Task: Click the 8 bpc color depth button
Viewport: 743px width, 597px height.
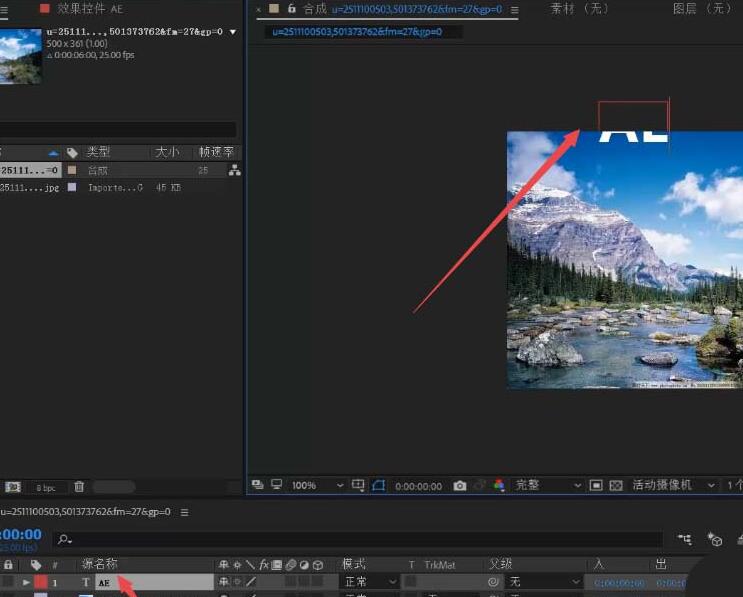Action: click(x=46, y=487)
